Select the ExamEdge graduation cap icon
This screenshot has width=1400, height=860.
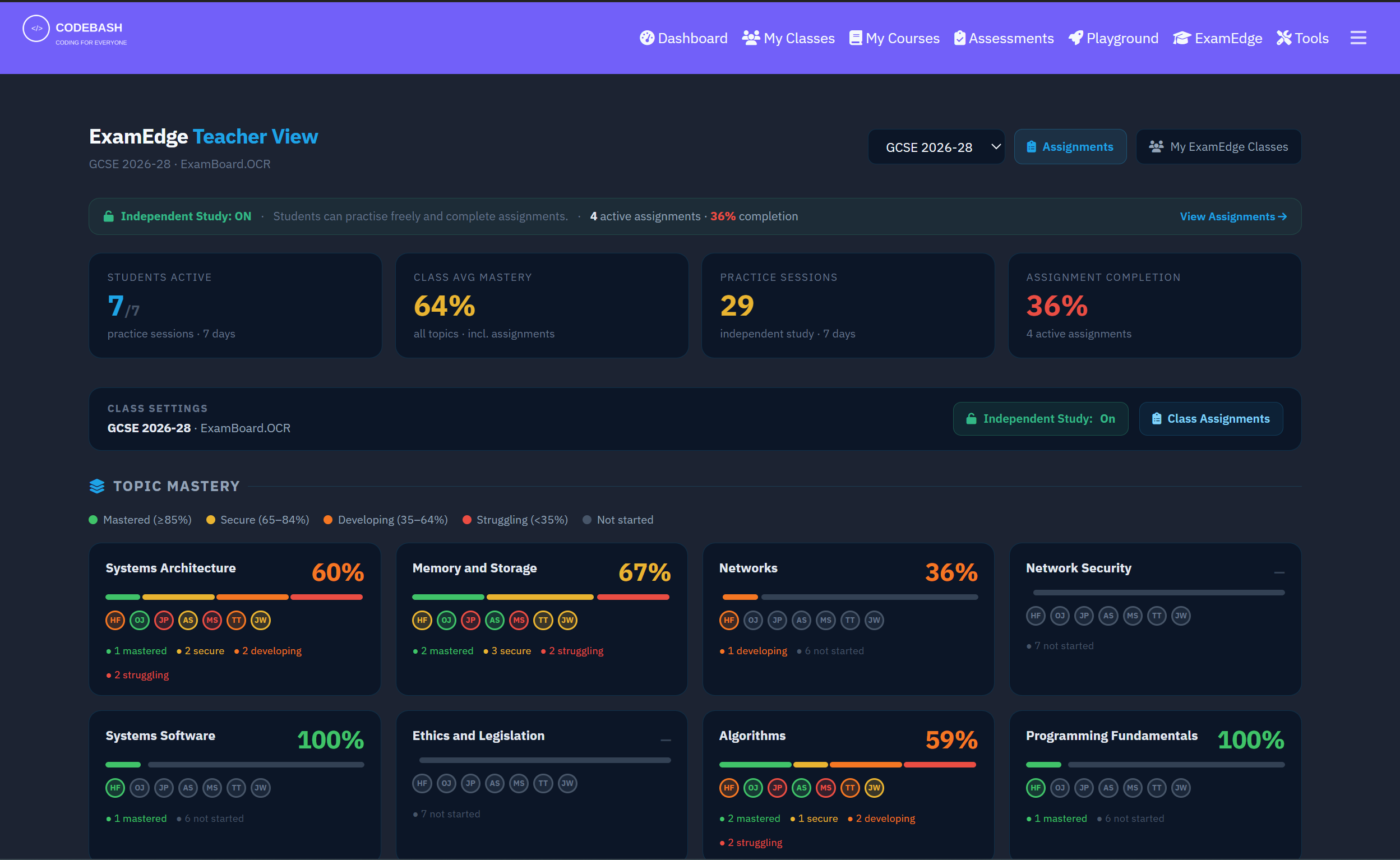coord(1182,38)
